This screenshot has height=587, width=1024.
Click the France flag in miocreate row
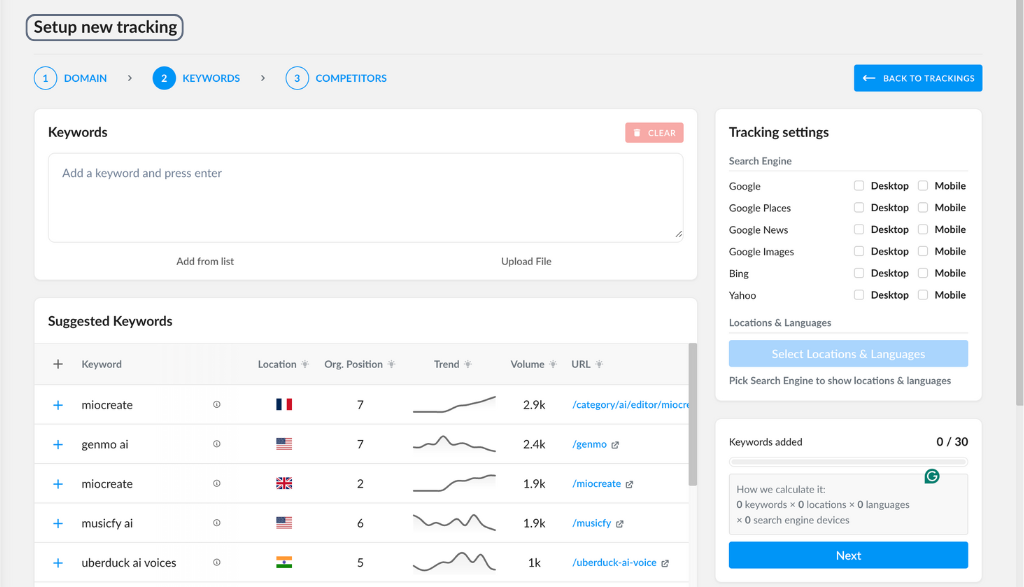pyautogui.click(x=284, y=405)
